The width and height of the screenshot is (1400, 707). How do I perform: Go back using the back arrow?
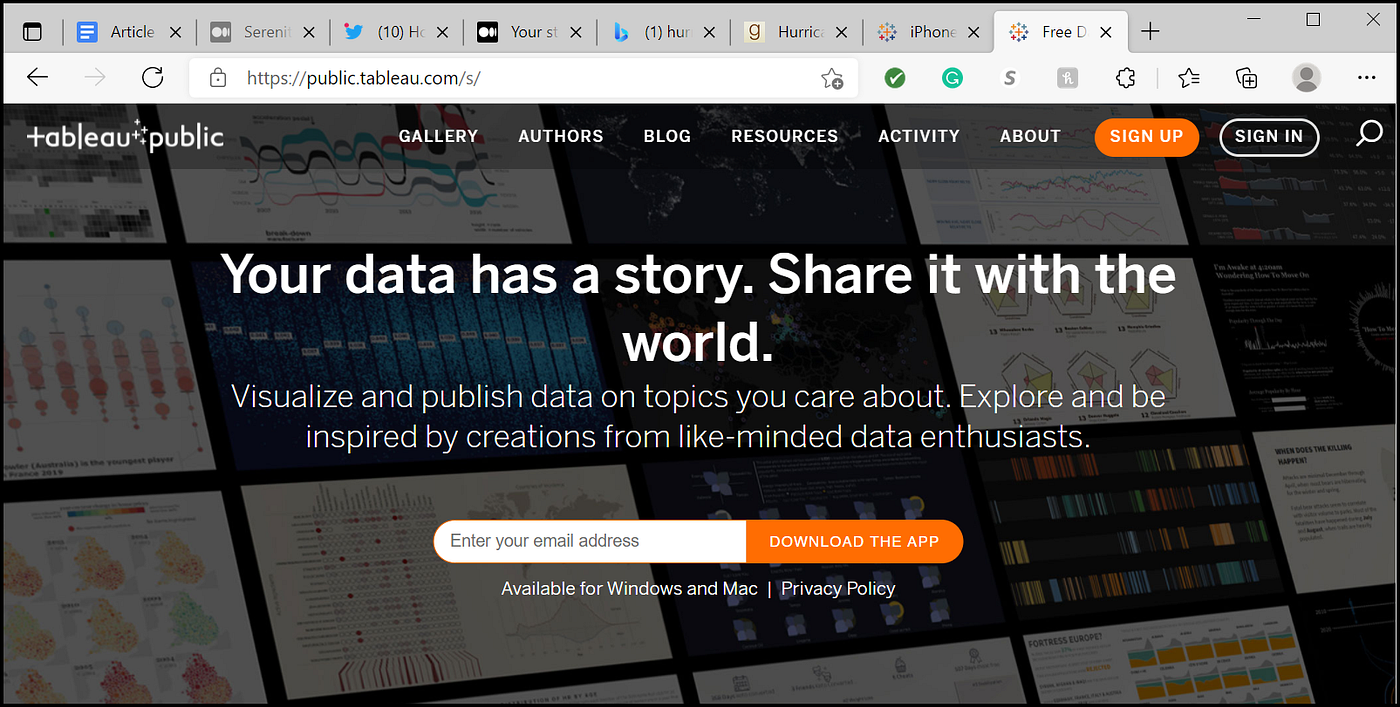[37, 77]
